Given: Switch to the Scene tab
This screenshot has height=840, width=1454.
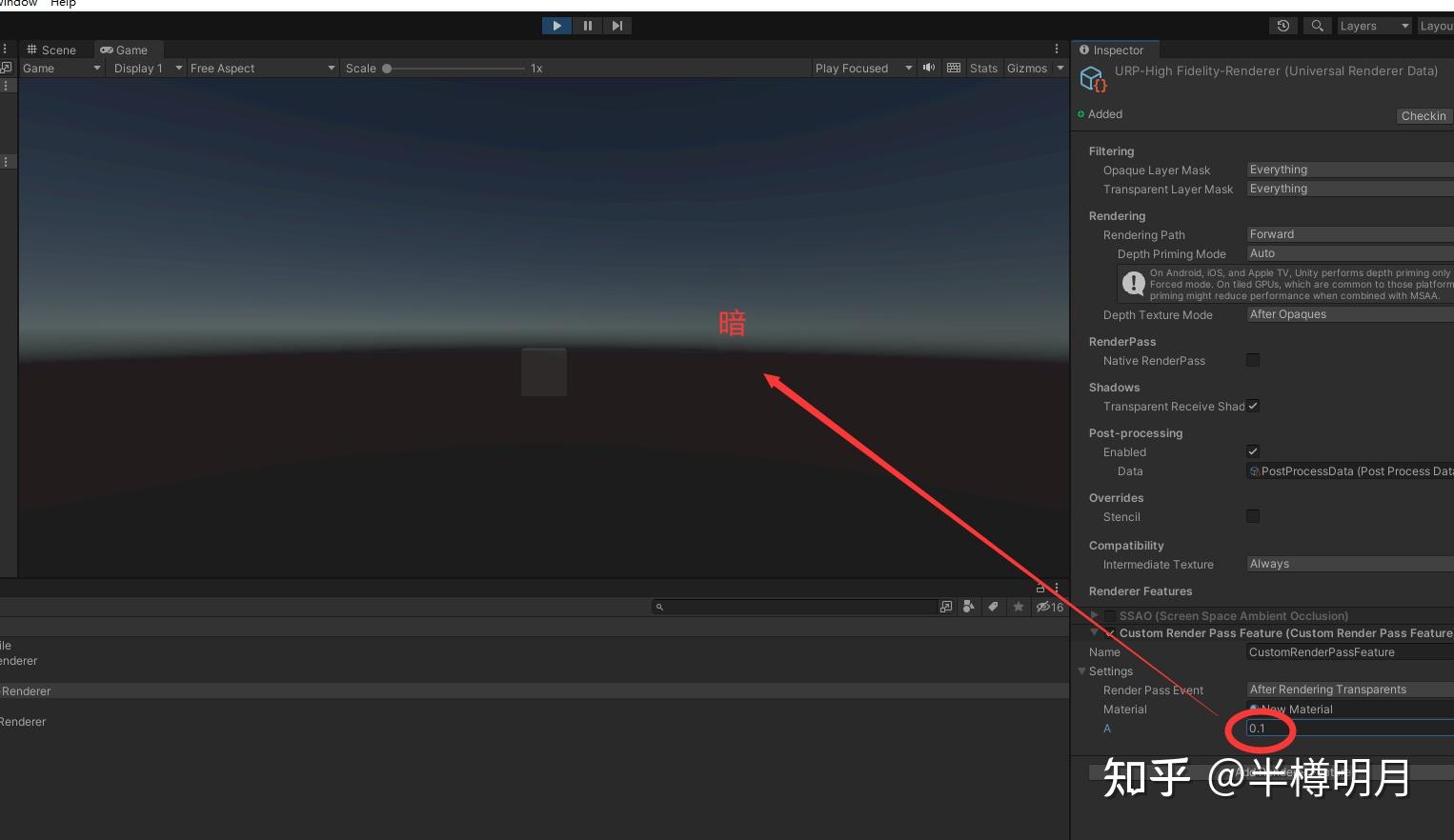Looking at the screenshot, I should tap(54, 50).
